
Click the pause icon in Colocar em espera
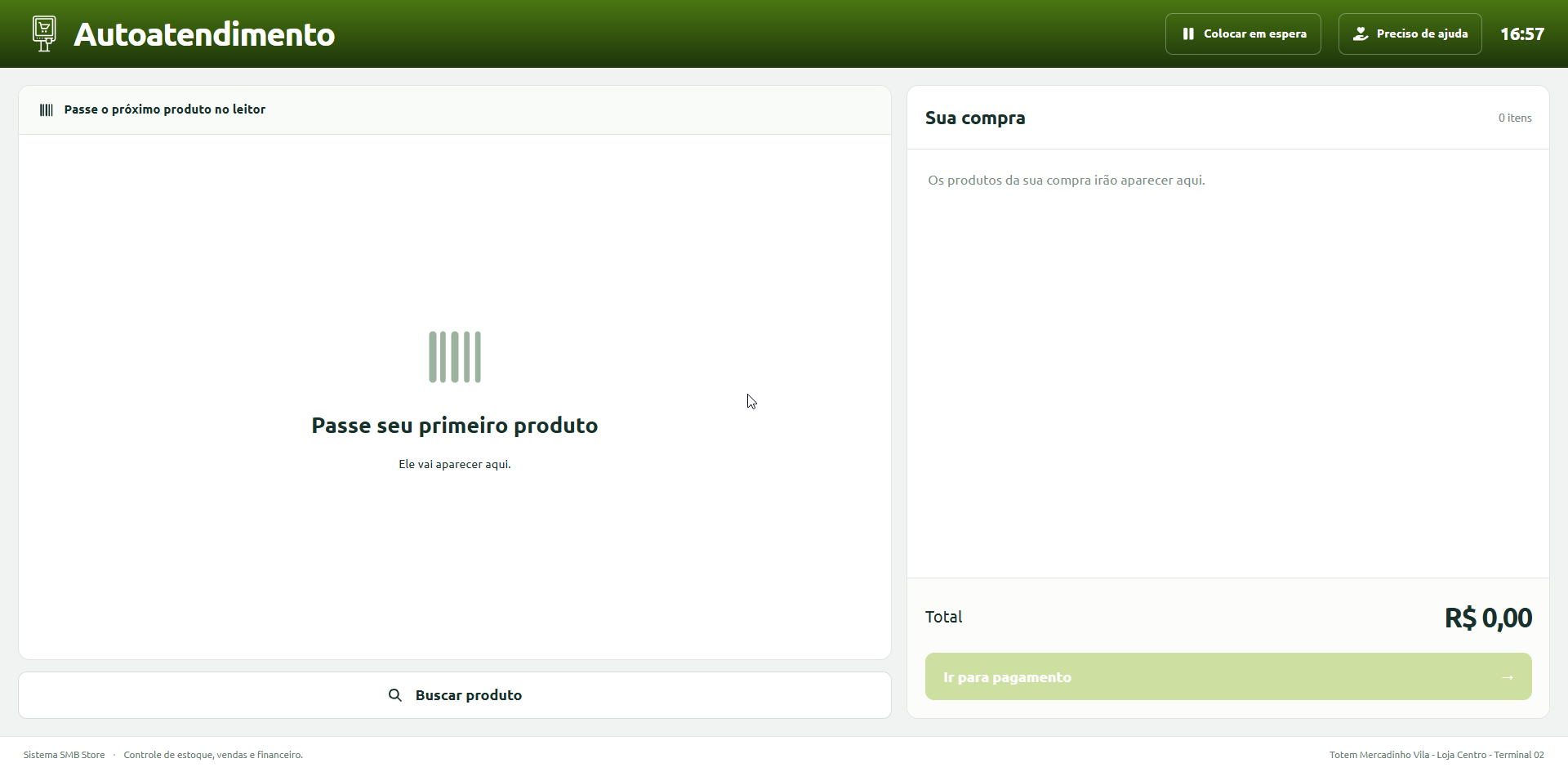point(1188,33)
